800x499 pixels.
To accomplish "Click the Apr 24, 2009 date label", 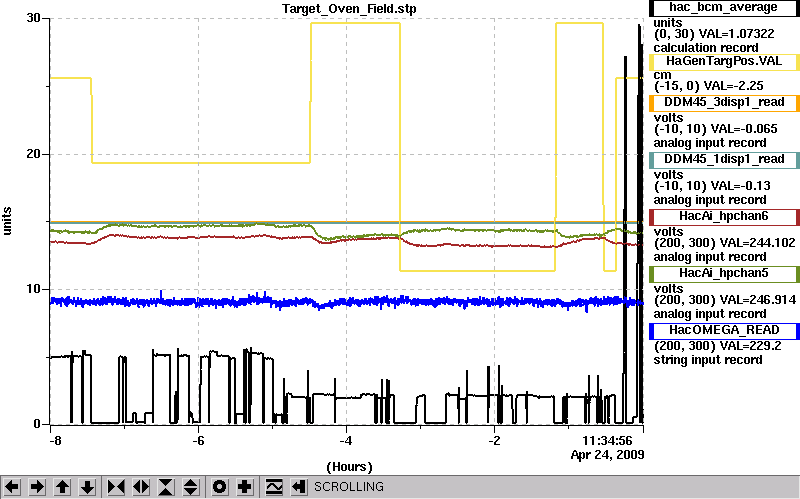I will point(607,455).
